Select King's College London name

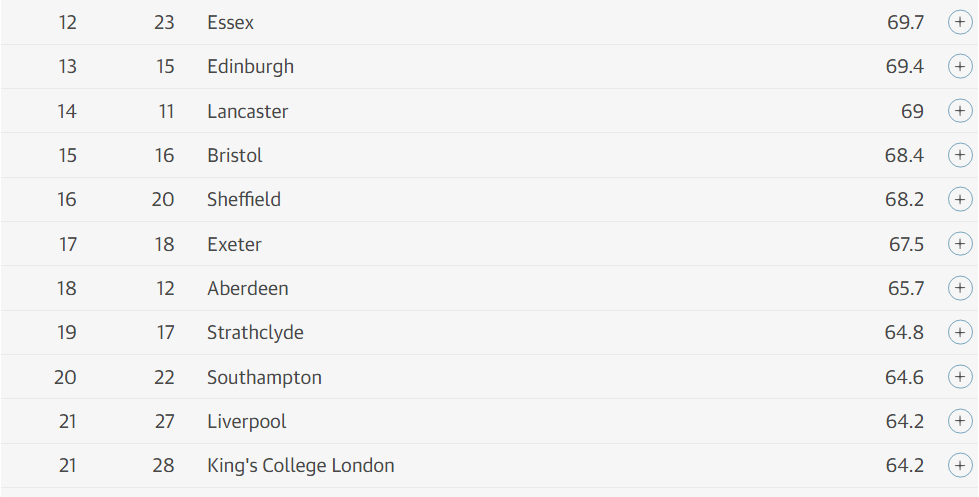tap(300, 465)
